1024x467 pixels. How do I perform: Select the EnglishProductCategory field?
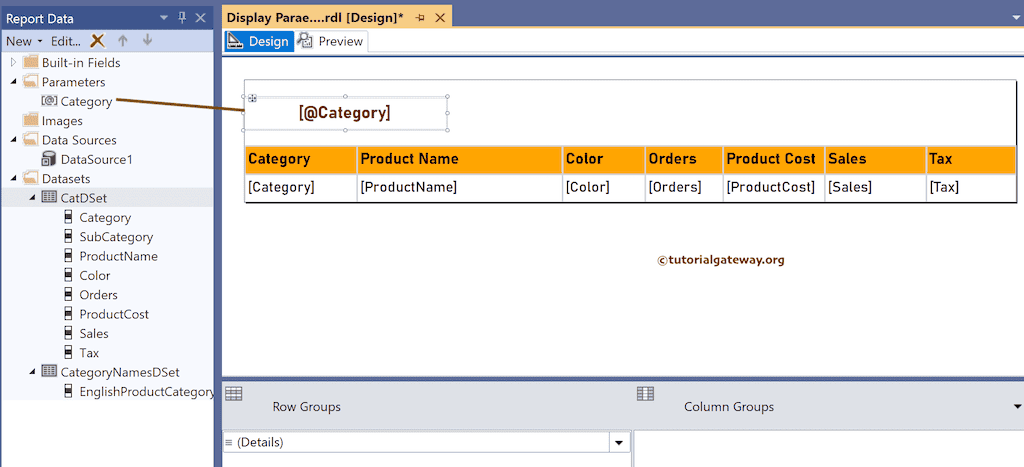pos(146,392)
